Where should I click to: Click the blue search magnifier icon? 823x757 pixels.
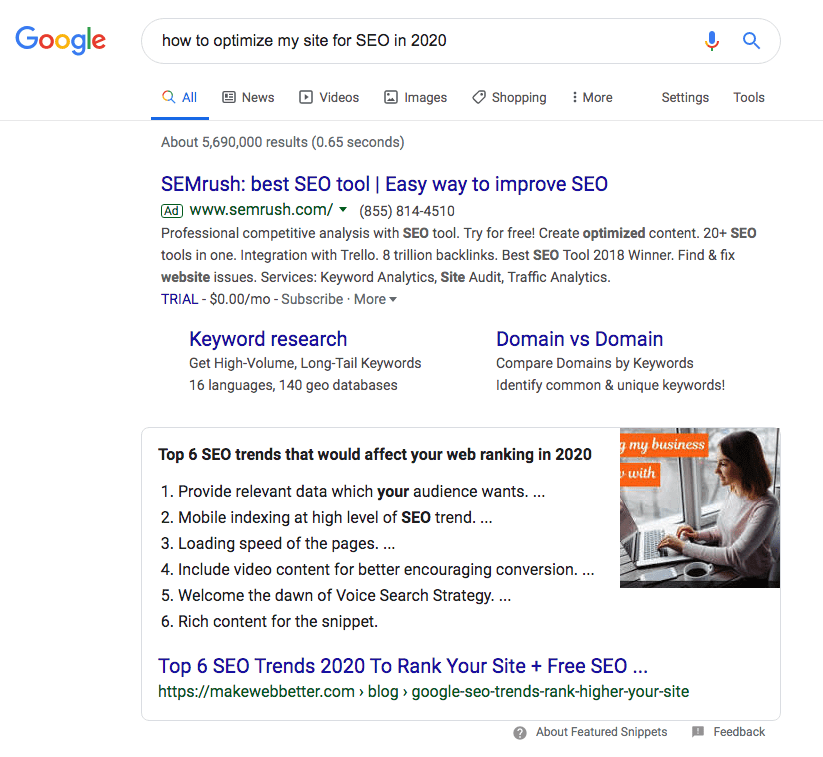pos(751,40)
